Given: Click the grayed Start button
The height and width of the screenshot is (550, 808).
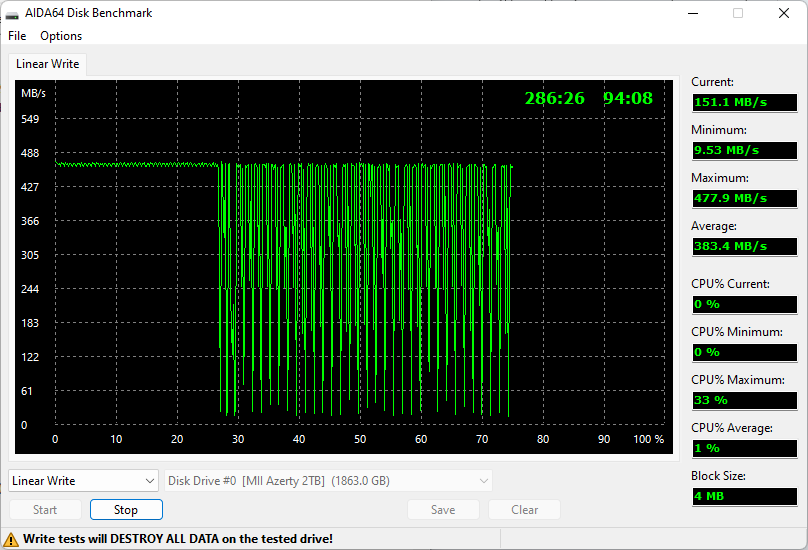Looking at the screenshot, I should pos(45,510).
